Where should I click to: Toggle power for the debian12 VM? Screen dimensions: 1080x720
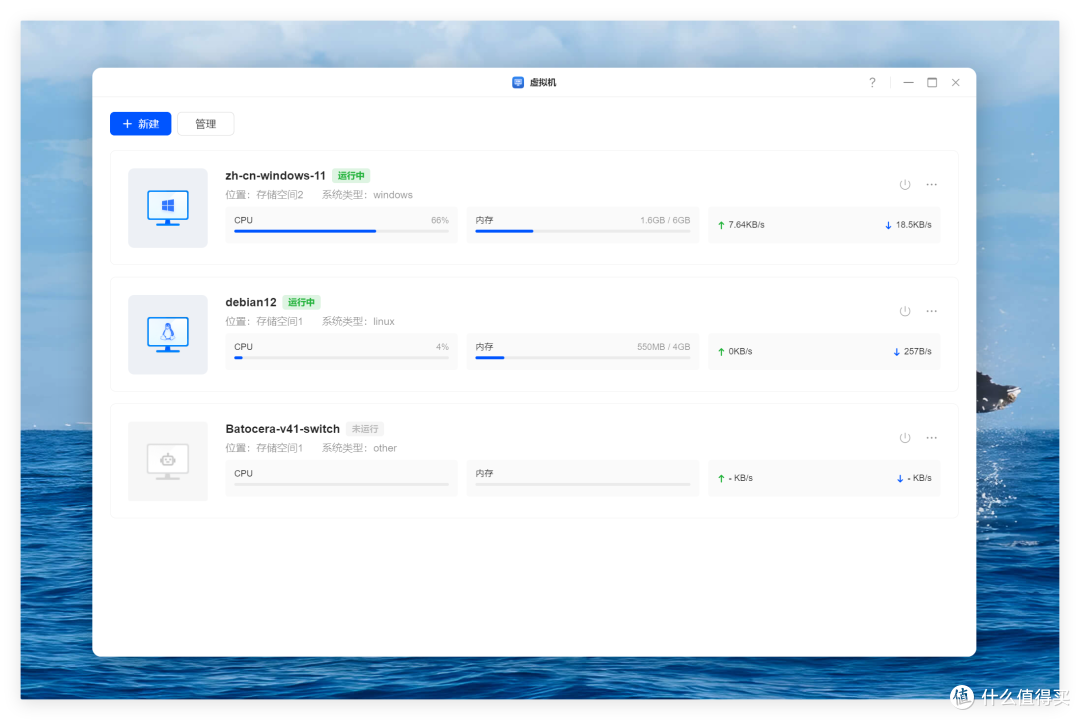(x=904, y=311)
